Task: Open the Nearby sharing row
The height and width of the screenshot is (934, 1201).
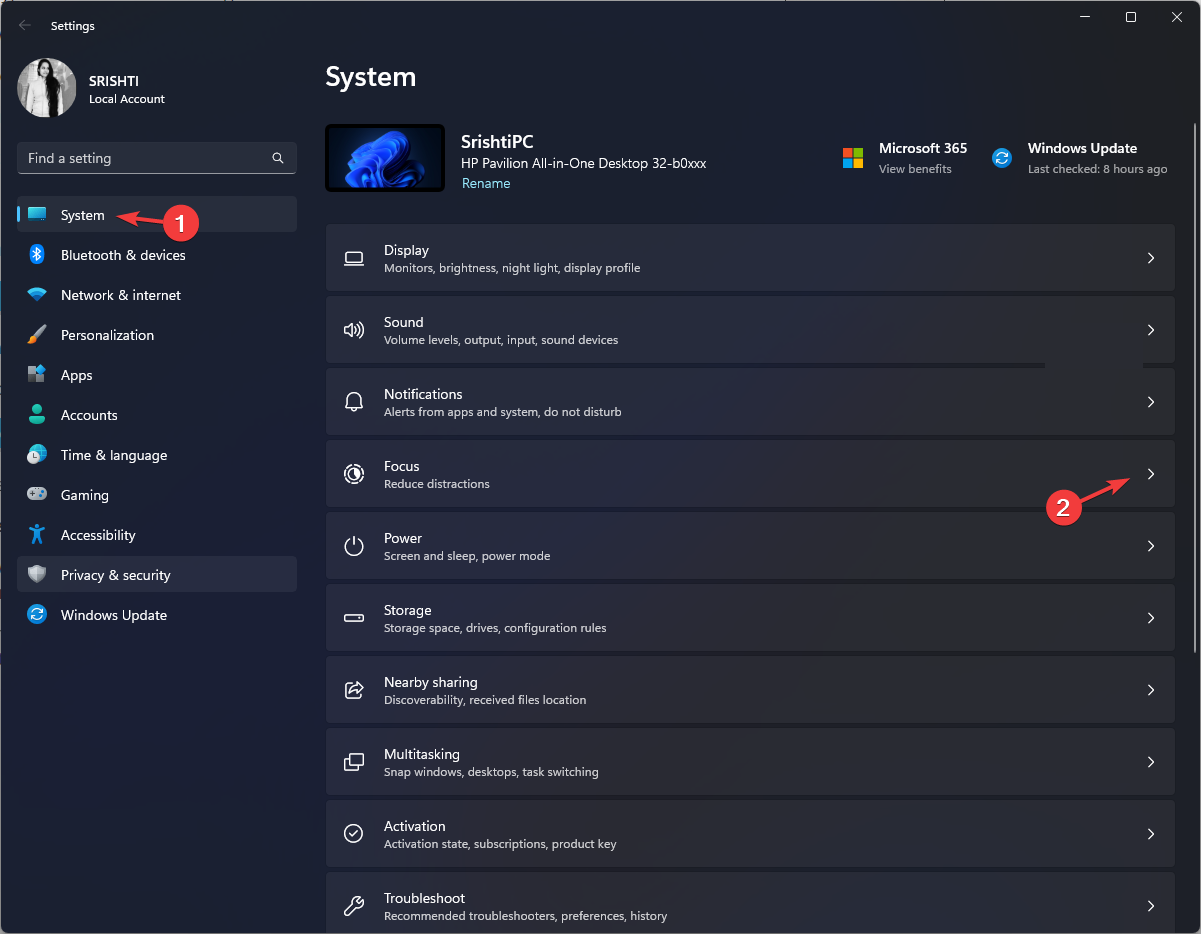Action: coord(750,690)
